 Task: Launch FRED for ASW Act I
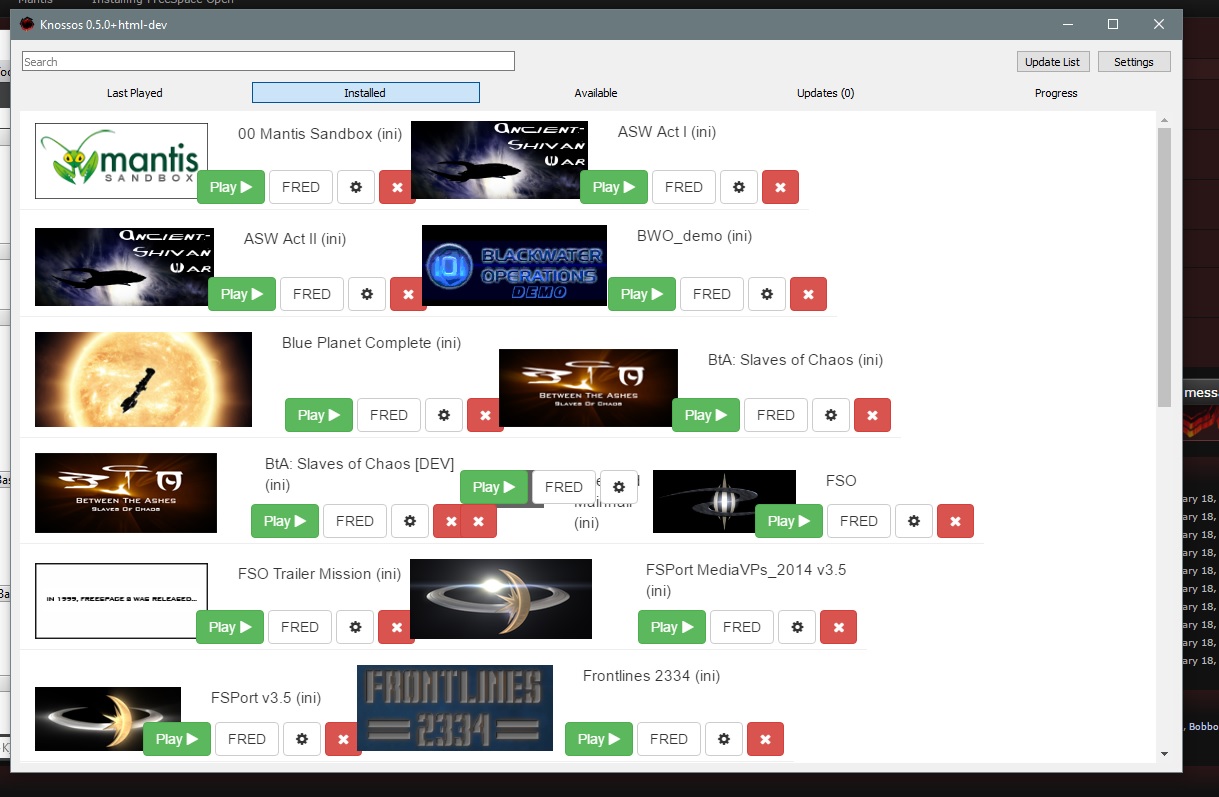(684, 187)
